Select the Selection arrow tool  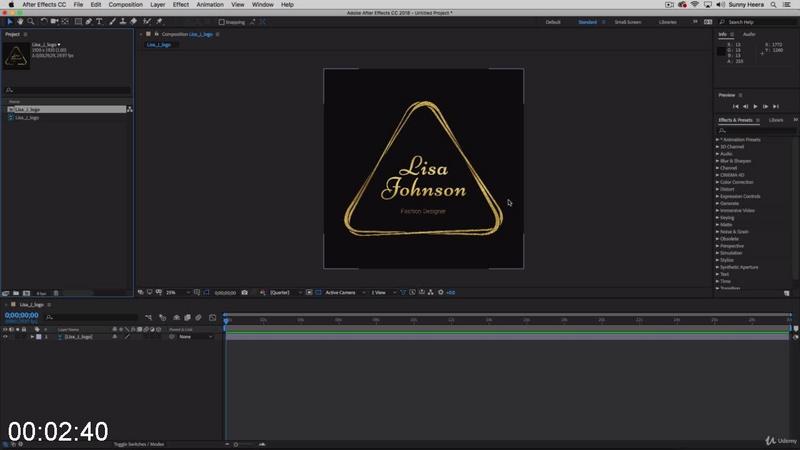tap(10, 21)
